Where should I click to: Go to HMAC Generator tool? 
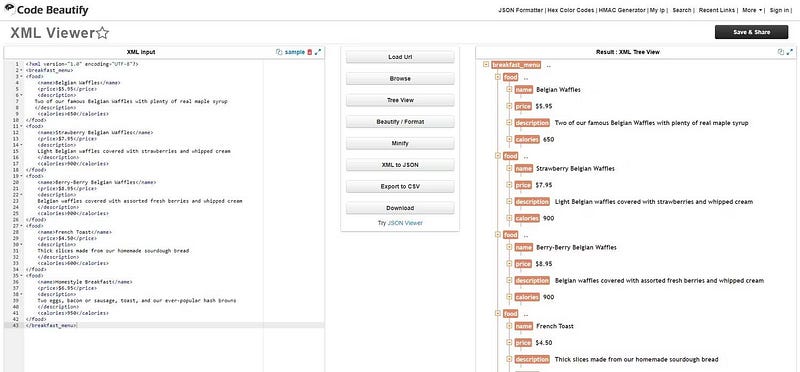pos(622,10)
